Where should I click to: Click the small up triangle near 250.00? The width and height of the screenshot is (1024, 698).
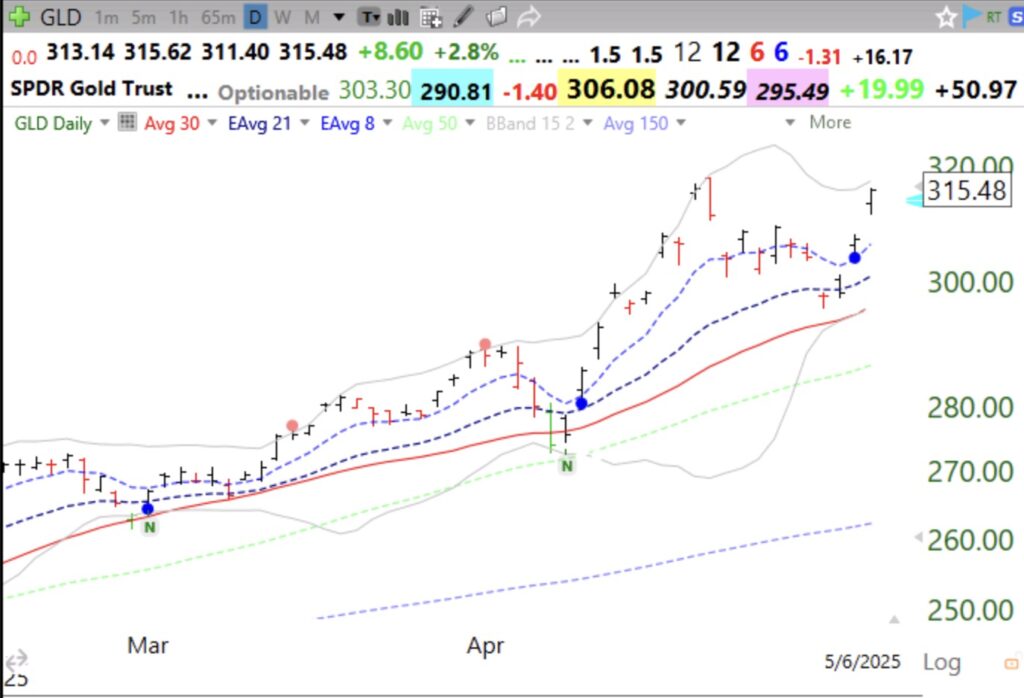[894, 618]
